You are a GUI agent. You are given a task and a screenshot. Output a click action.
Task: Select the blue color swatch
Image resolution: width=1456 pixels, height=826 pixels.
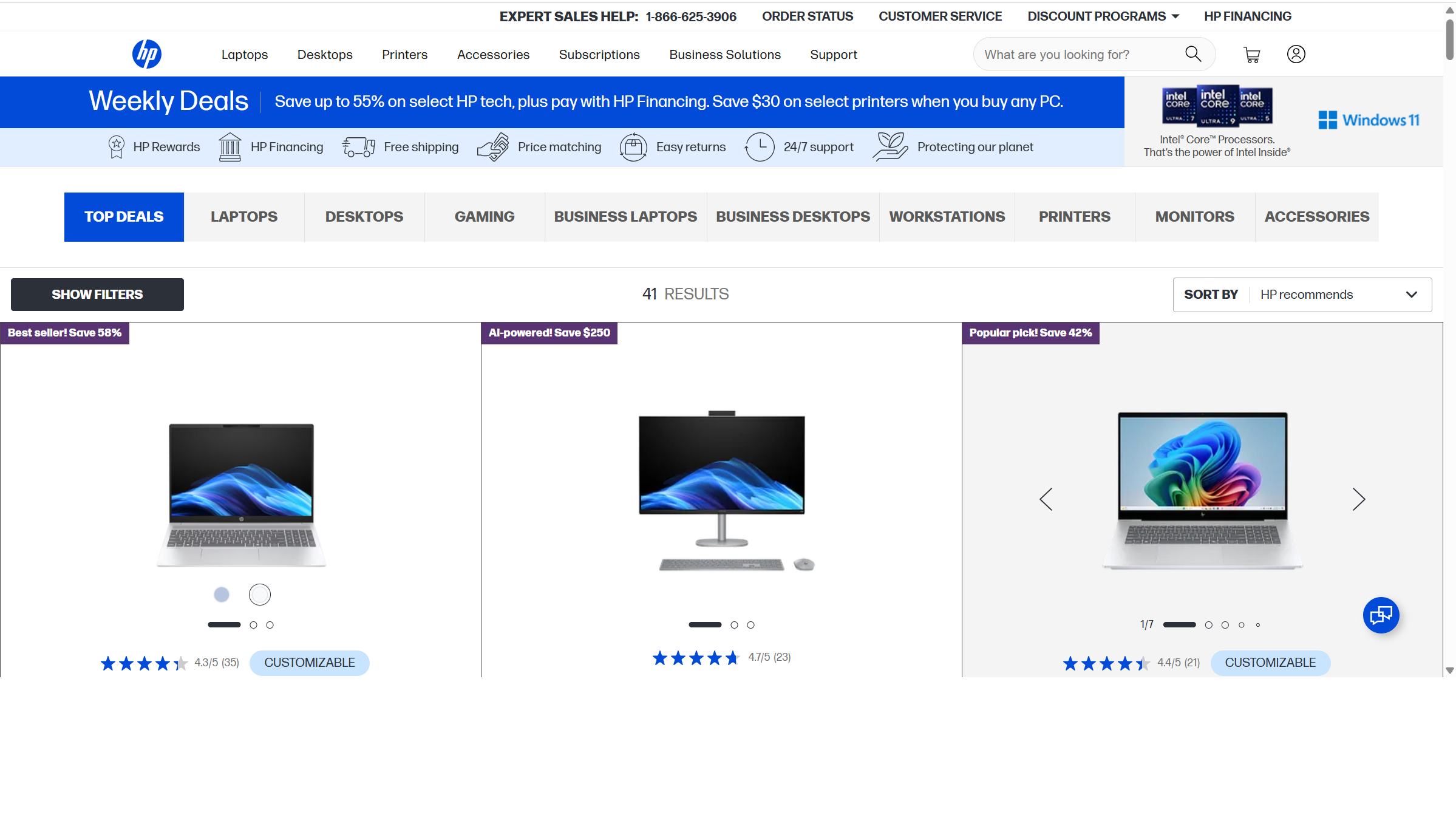pyautogui.click(x=222, y=595)
